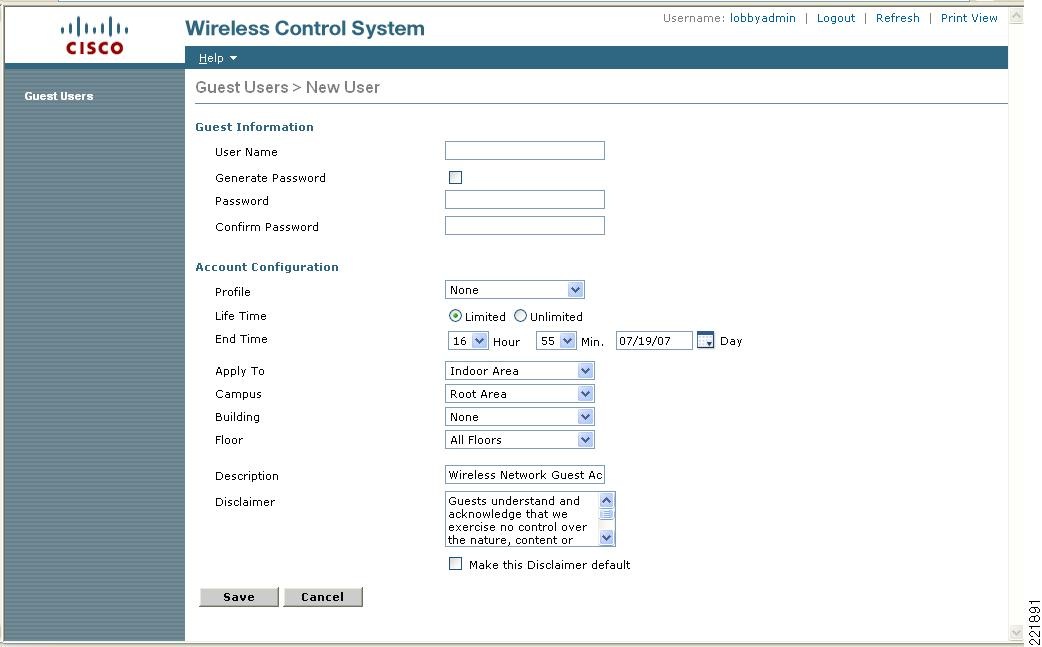Screen dimensions: 1042x647
Task: Open the Print View link
Action: click(969, 18)
